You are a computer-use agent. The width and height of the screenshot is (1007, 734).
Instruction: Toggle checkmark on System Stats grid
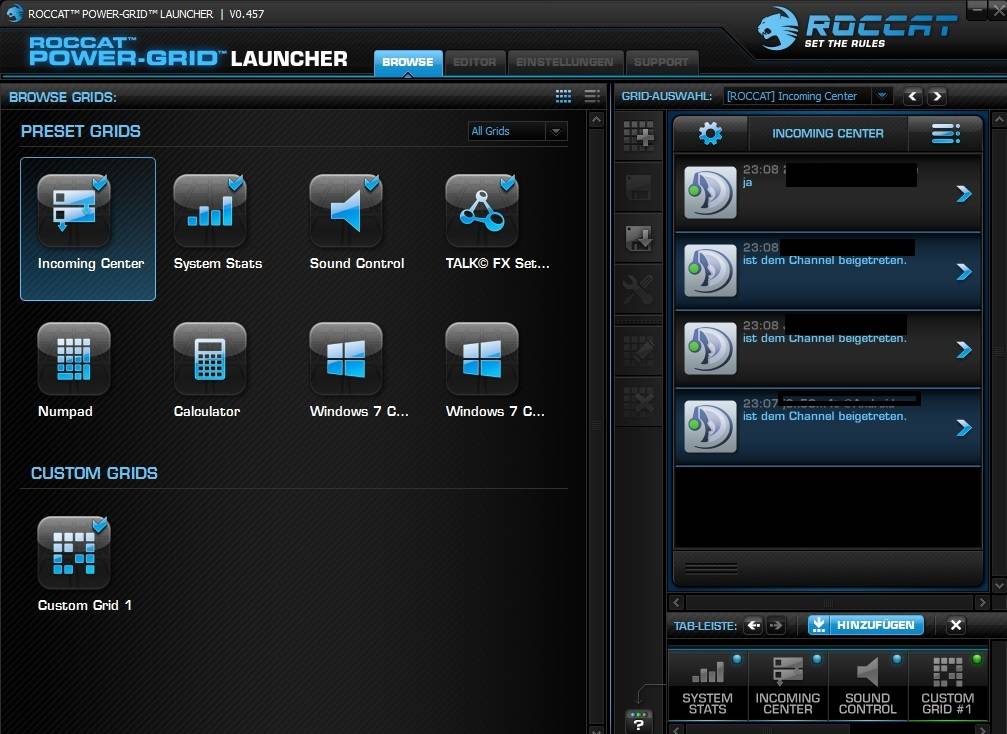point(236,183)
